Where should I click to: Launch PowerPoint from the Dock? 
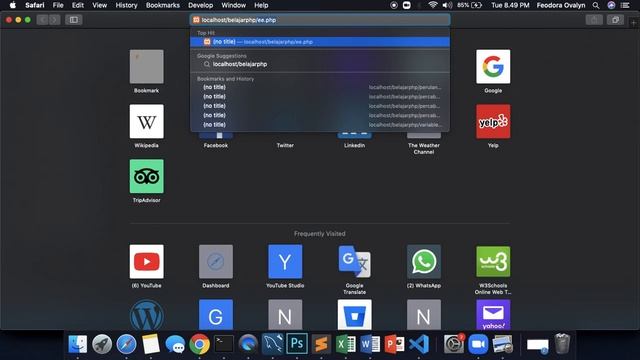coord(394,344)
